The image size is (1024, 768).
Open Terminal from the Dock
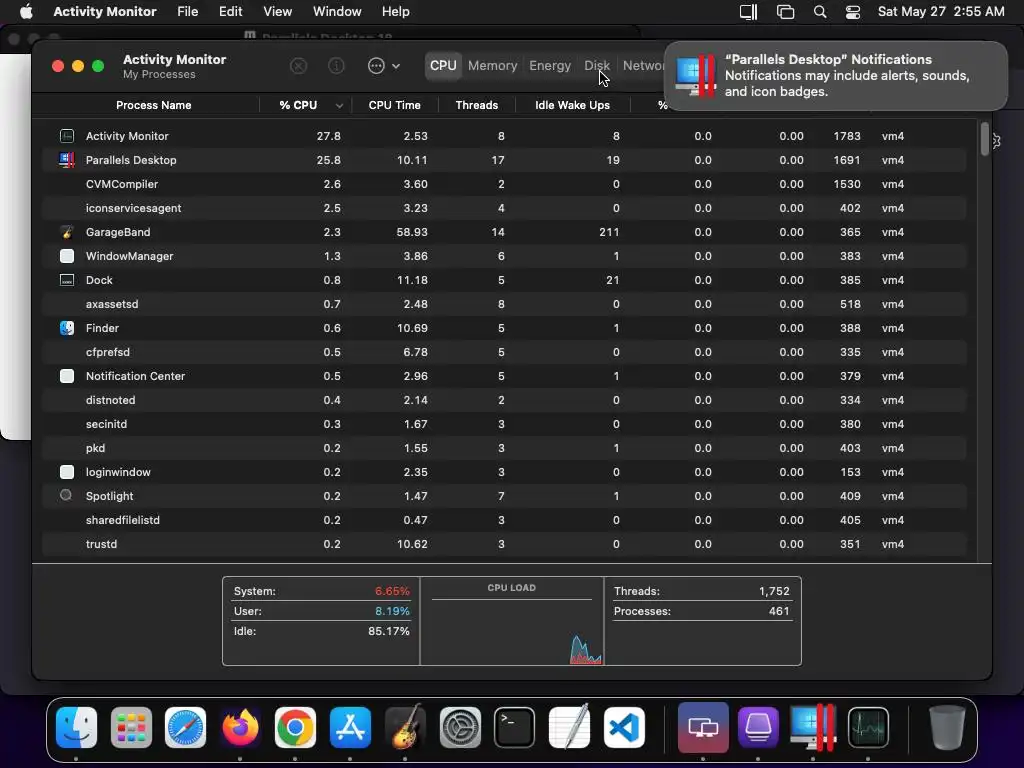pyautogui.click(x=515, y=727)
